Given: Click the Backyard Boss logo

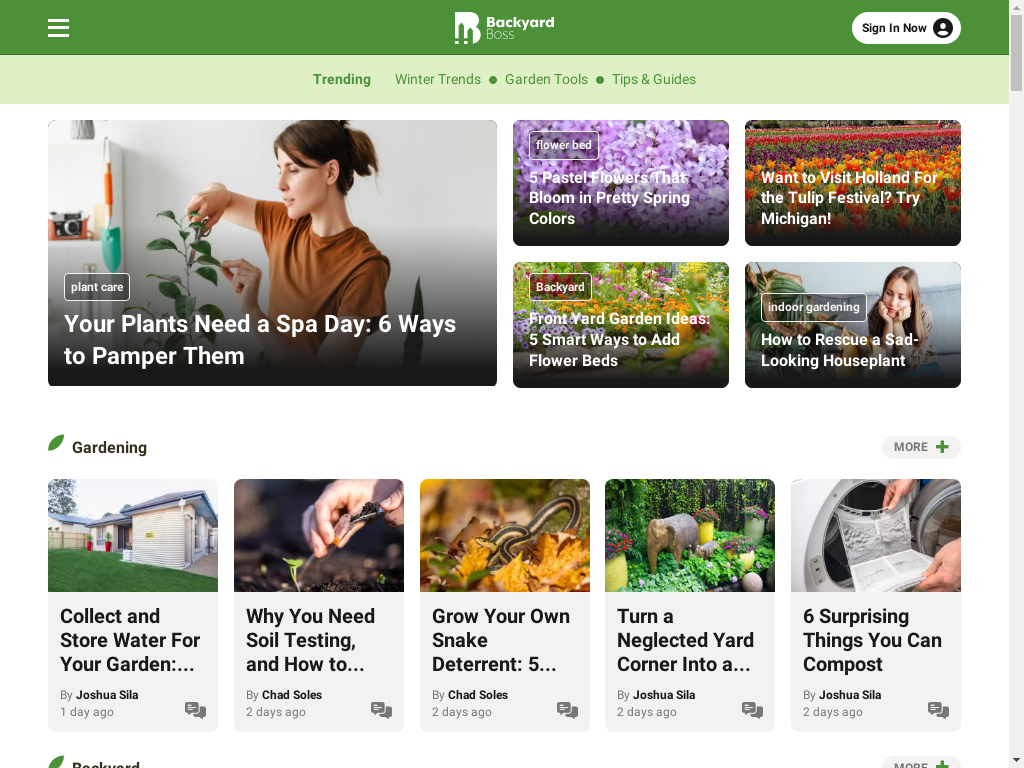Looking at the screenshot, I should [x=504, y=28].
